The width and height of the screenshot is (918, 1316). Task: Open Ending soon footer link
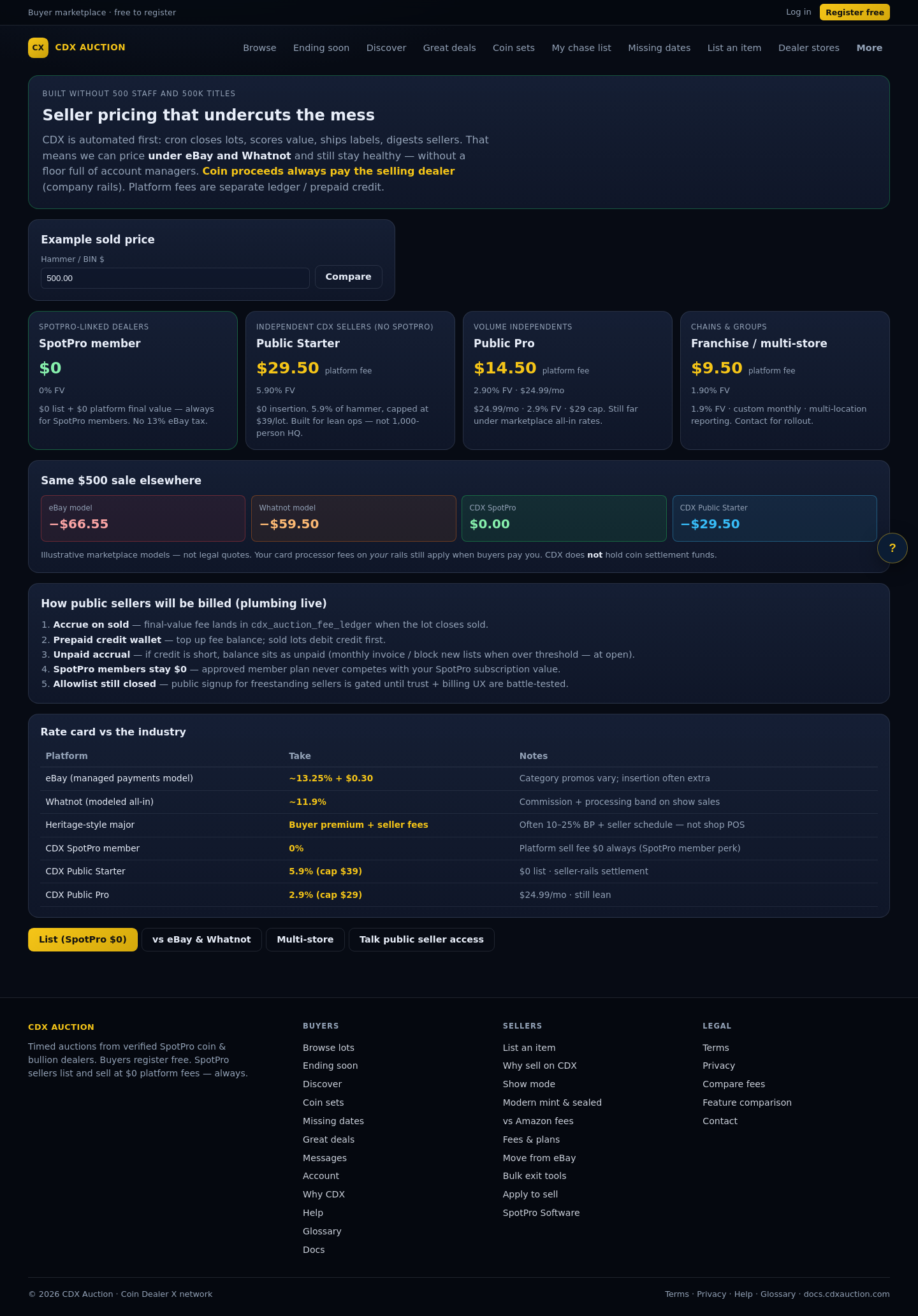click(330, 1066)
